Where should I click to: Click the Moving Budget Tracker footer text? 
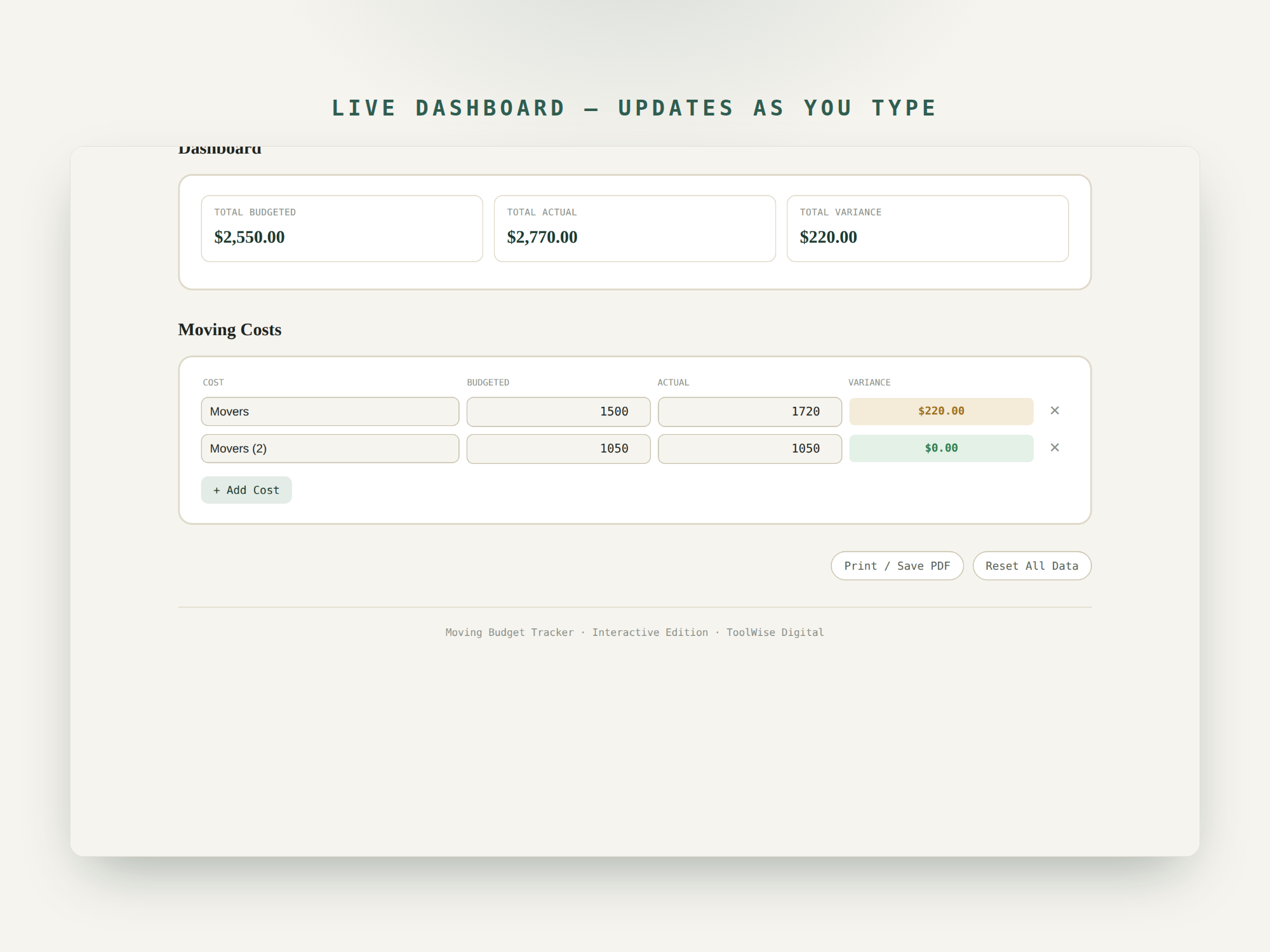635,632
